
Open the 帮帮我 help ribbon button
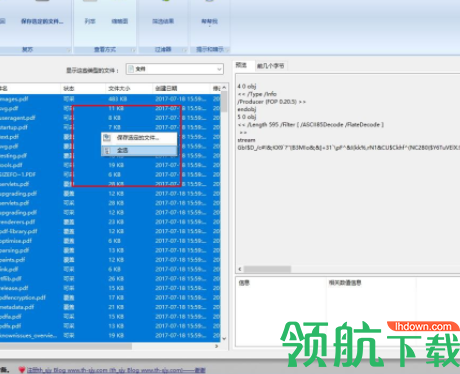point(209,21)
